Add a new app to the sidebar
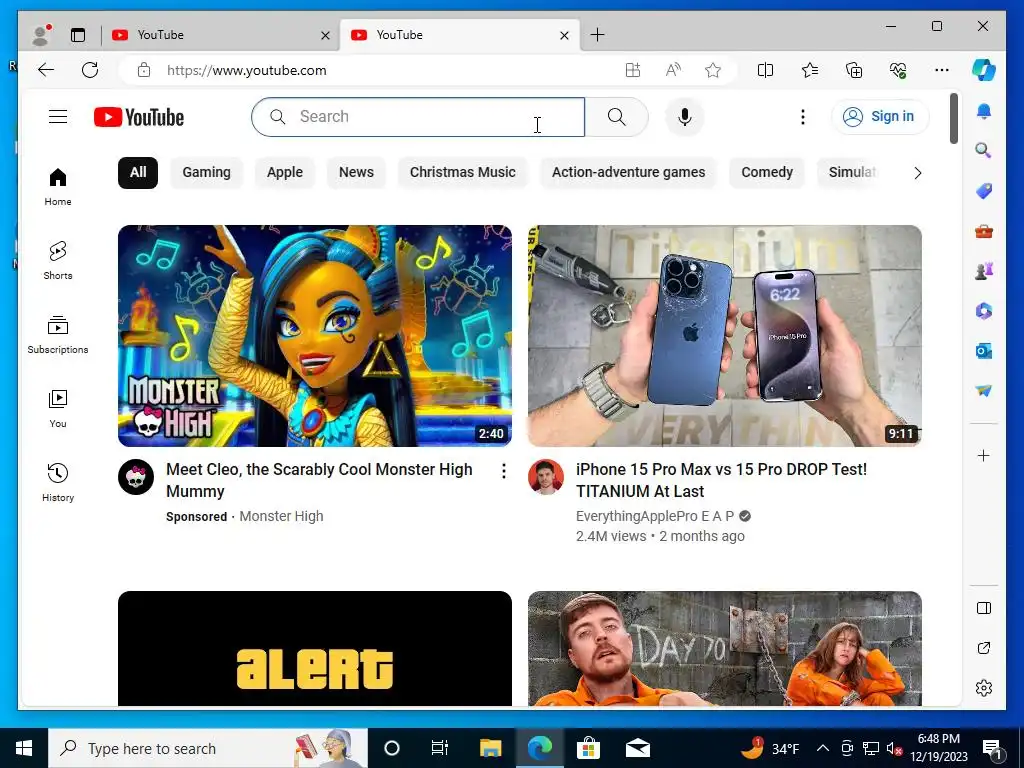1024x768 pixels. [x=984, y=456]
